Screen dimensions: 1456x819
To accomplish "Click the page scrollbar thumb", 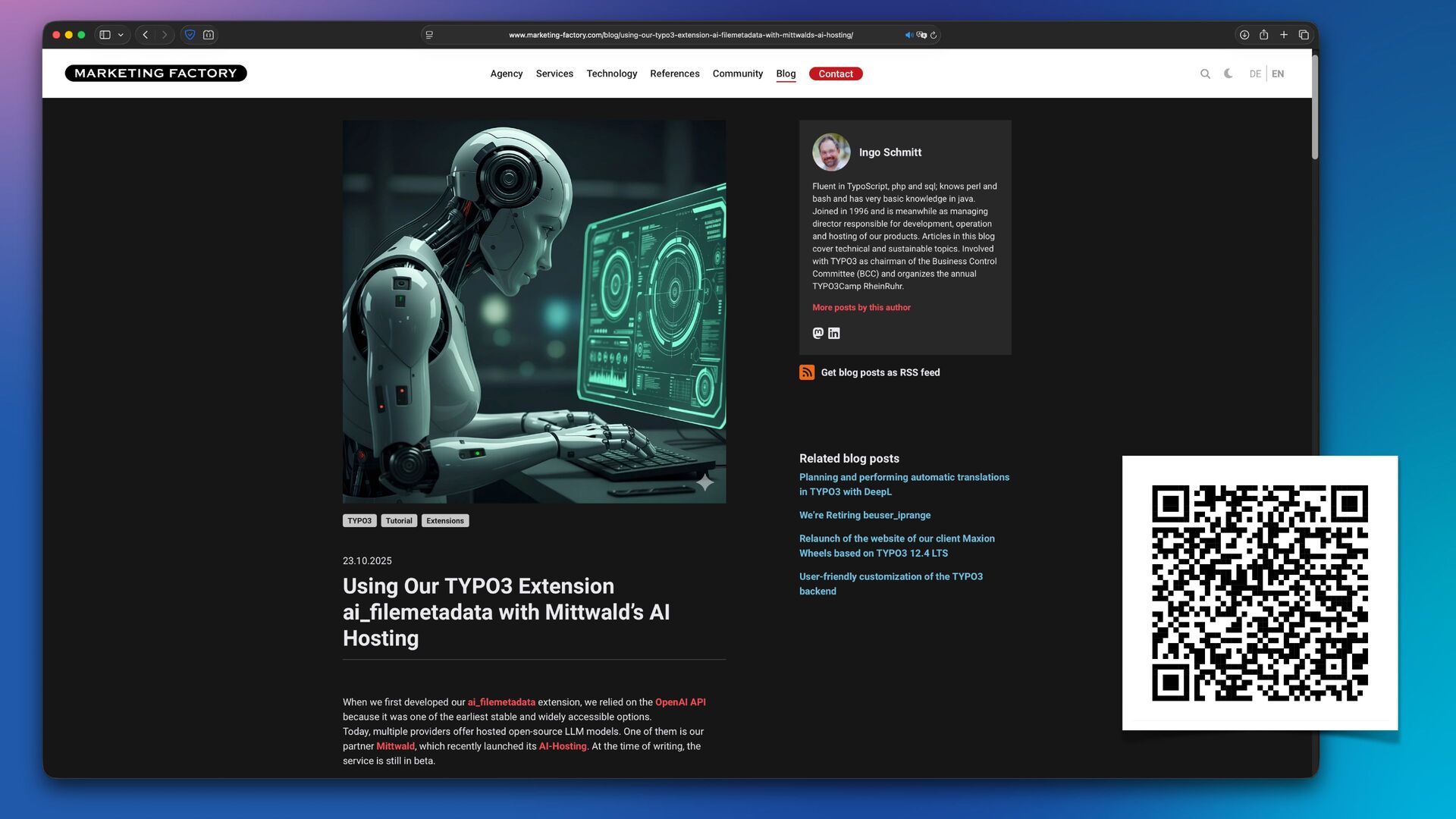I will coord(1315,106).
